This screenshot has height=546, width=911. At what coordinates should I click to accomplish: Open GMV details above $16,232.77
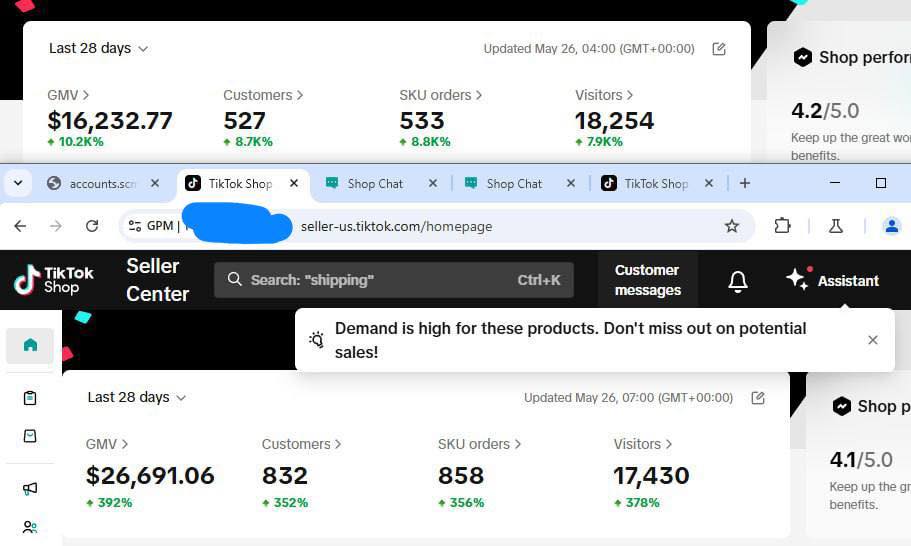(x=69, y=95)
